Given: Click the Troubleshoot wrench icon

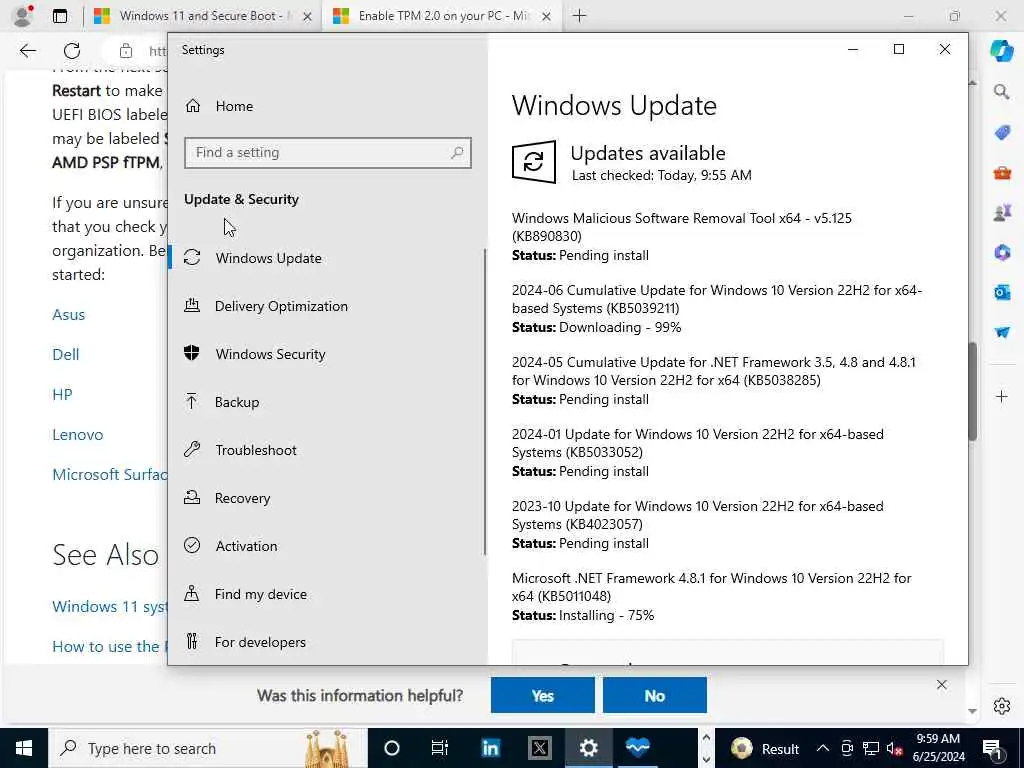Looking at the screenshot, I should (x=192, y=449).
